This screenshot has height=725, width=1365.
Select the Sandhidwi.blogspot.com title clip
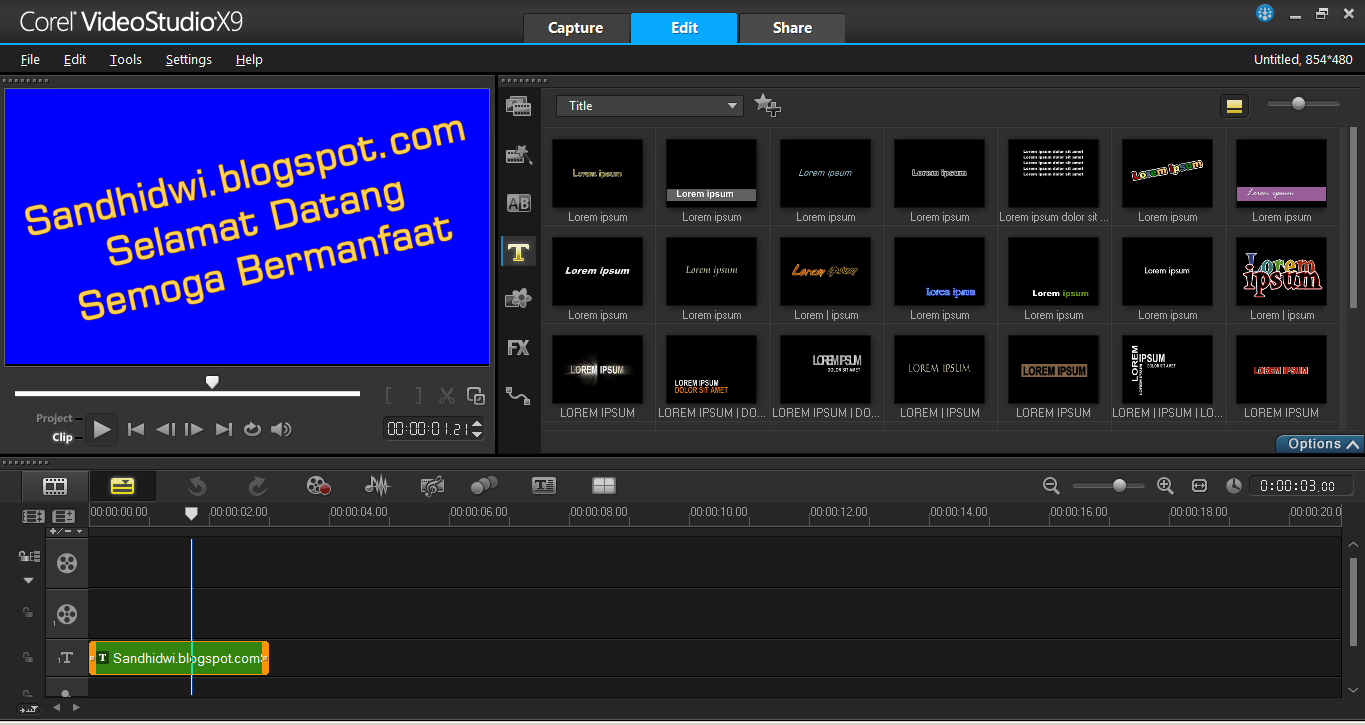point(178,658)
